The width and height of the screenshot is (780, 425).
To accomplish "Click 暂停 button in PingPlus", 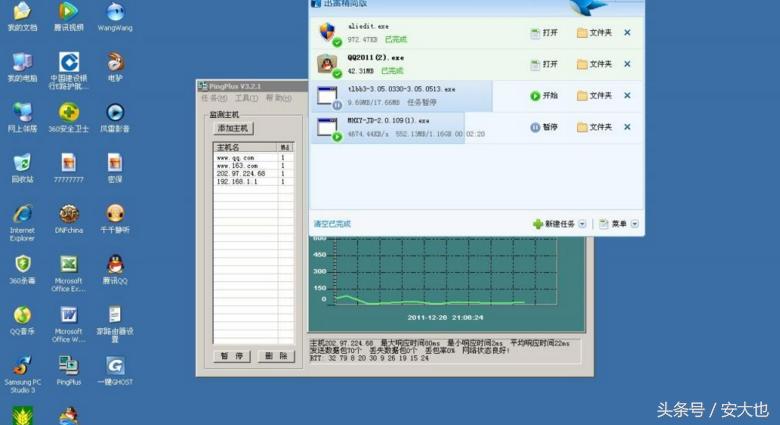I will coord(232,356).
